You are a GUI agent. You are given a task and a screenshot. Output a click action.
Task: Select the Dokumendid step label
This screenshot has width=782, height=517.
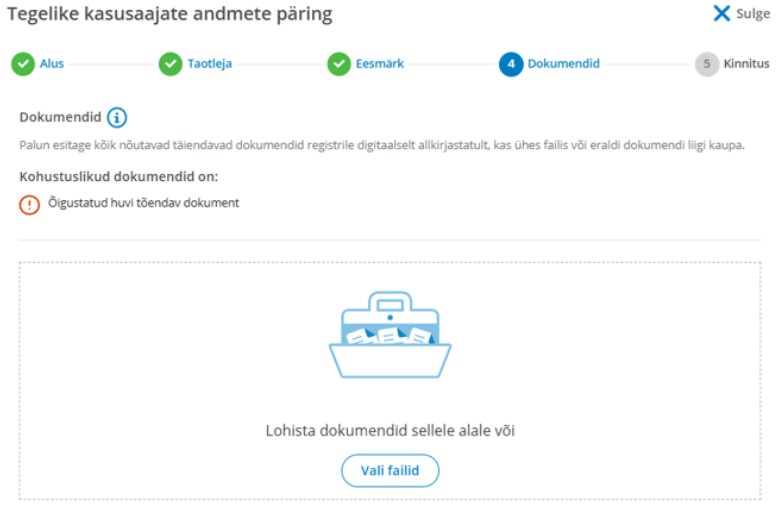(x=564, y=64)
